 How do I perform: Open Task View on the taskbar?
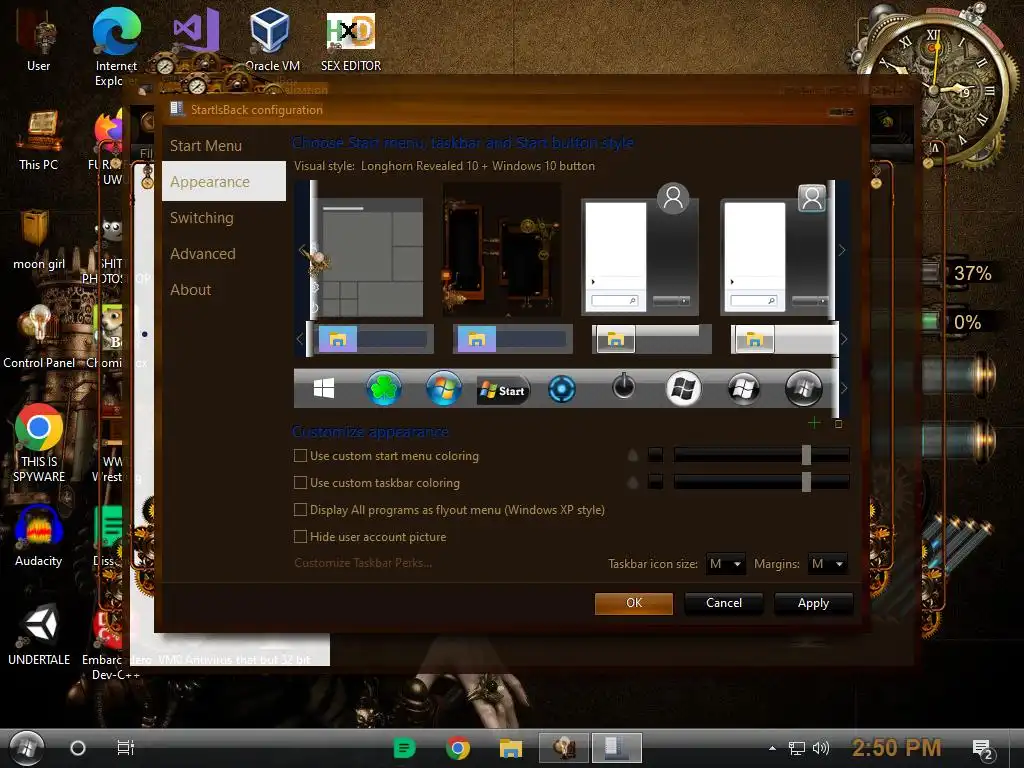(125, 747)
